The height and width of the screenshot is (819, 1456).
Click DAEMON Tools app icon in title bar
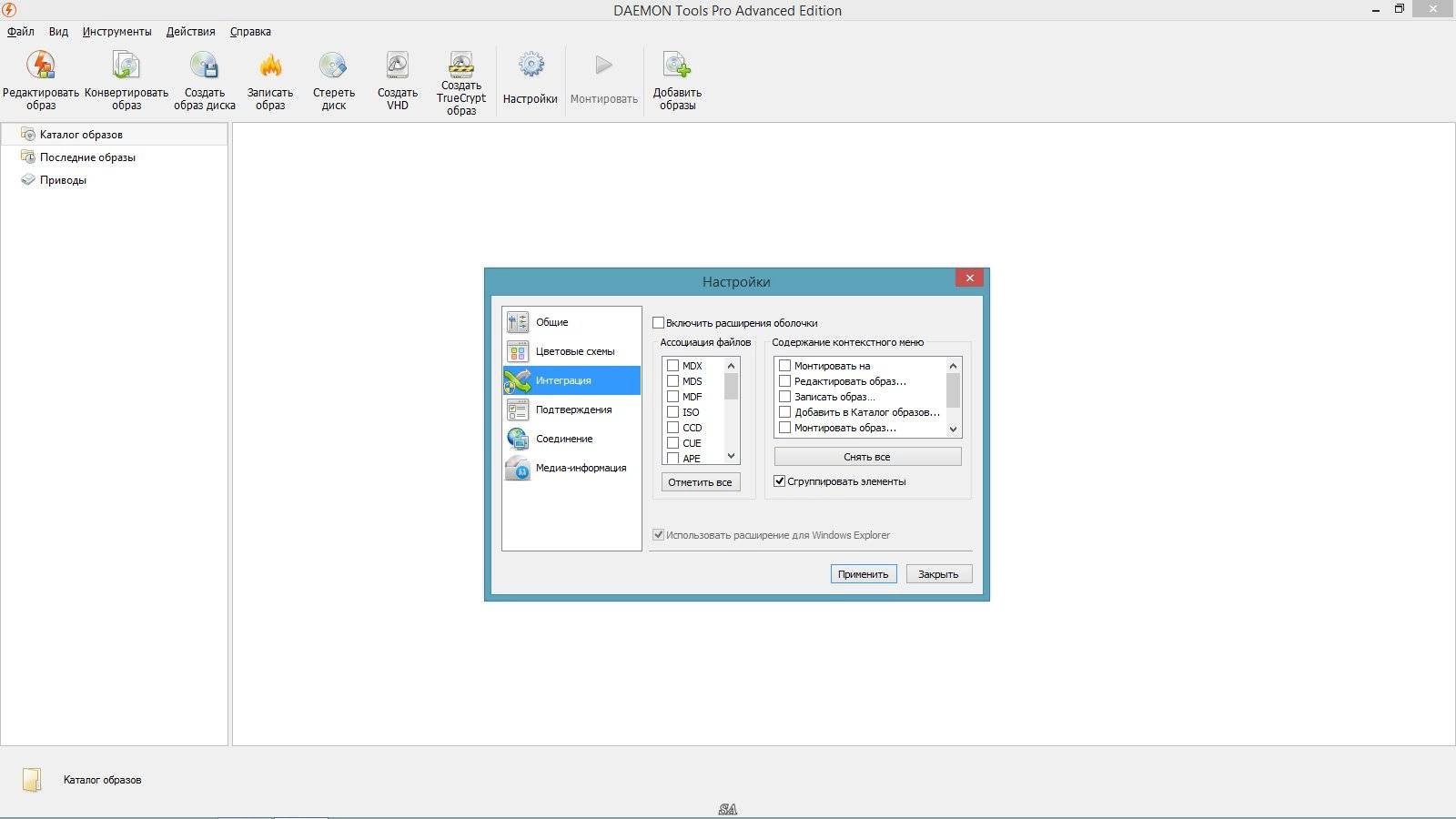[x=9, y=10]
